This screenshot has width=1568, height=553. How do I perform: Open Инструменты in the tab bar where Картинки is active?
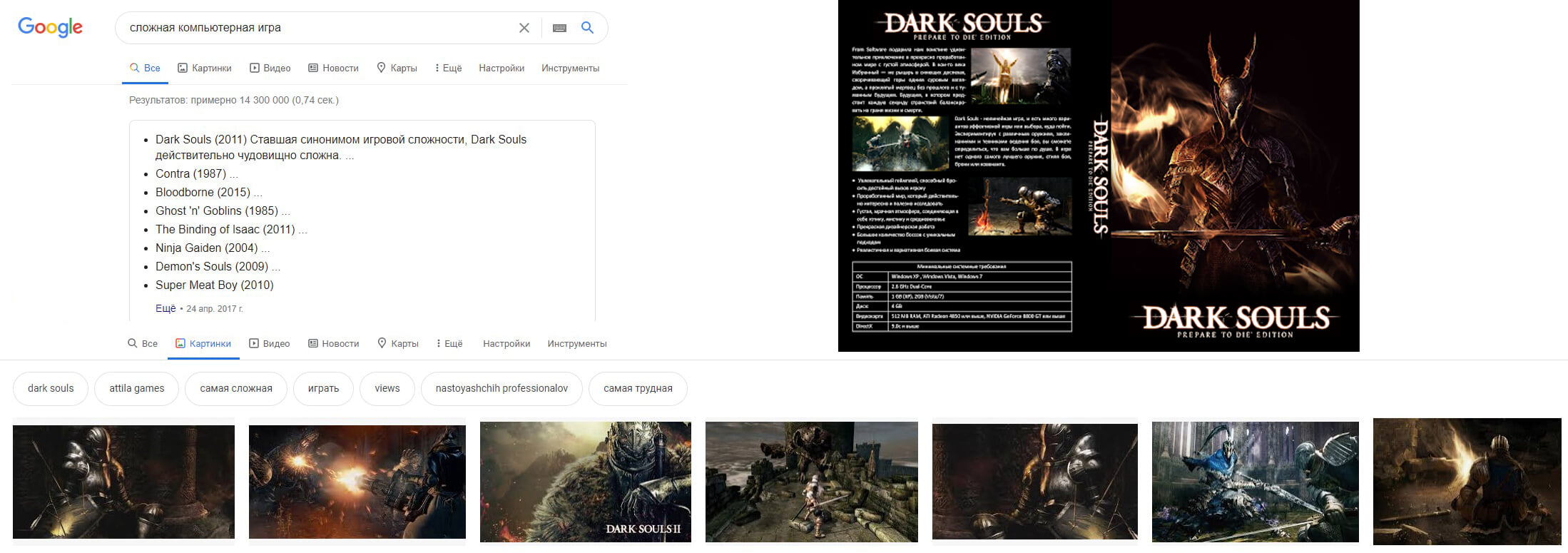577,343
